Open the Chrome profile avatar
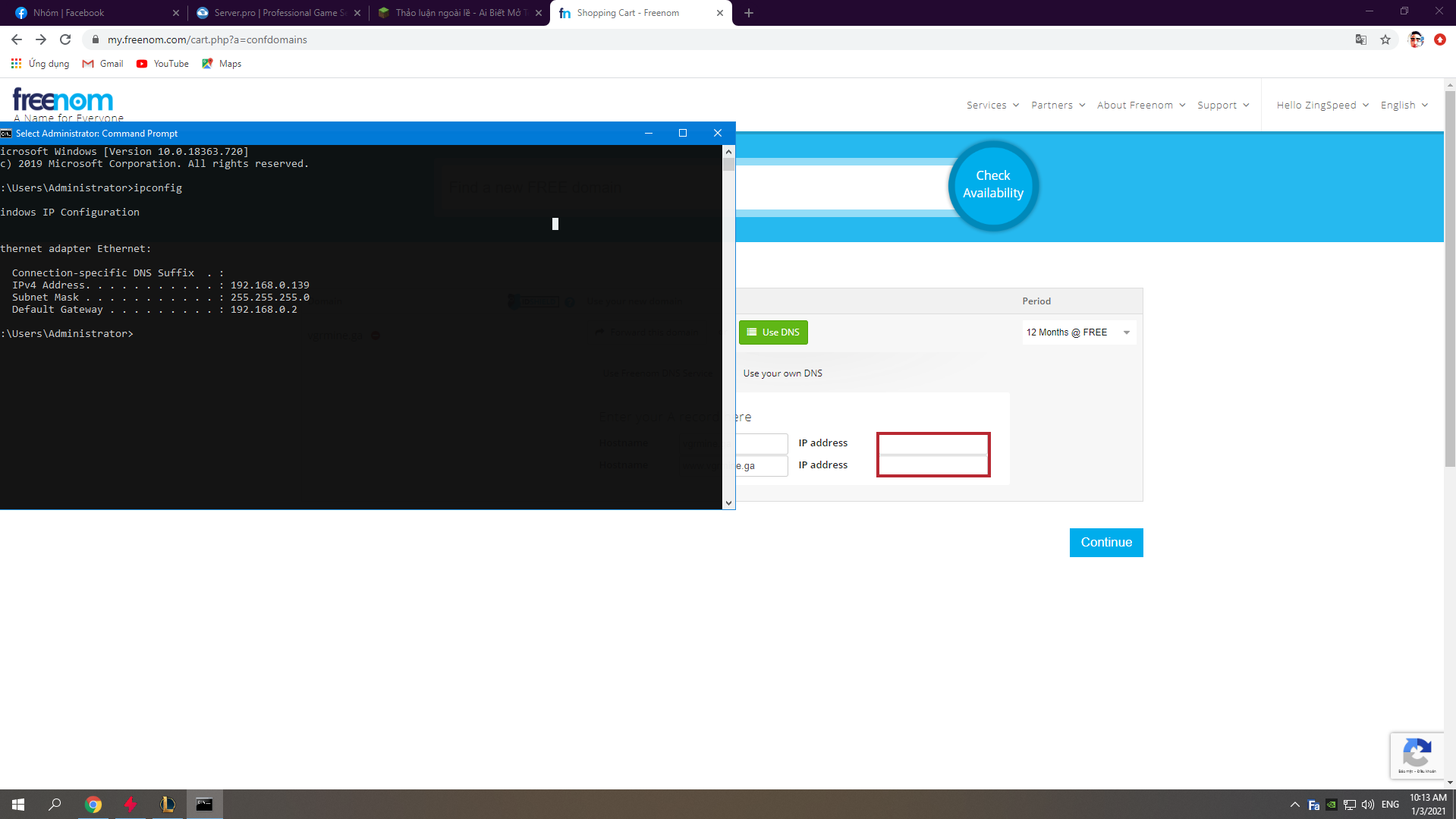This screenshot has width=1456, height=819. 1416,39
